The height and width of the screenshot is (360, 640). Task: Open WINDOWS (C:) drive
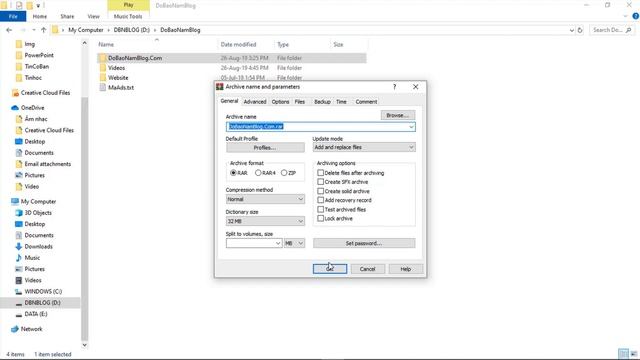(43, 291)
